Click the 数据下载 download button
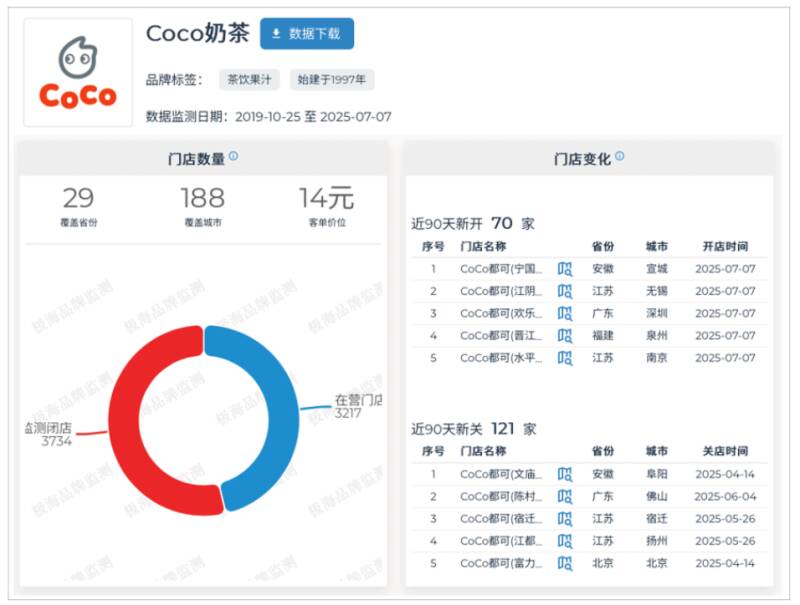This screenshot has width=800, height=605. [307, 34]
